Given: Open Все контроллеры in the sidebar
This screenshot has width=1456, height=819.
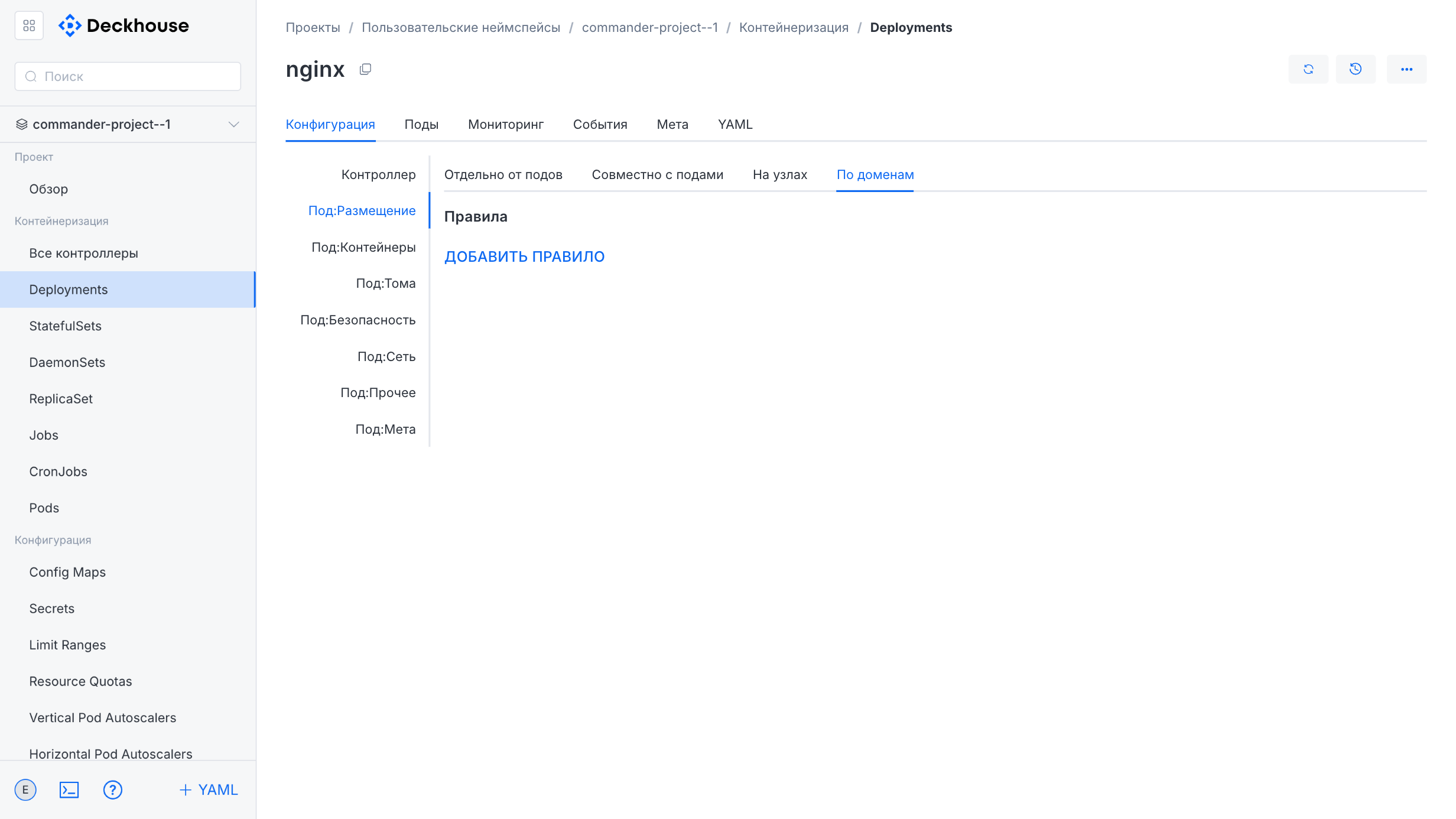Looking at the screenshot, I should [x=128, y=253].
